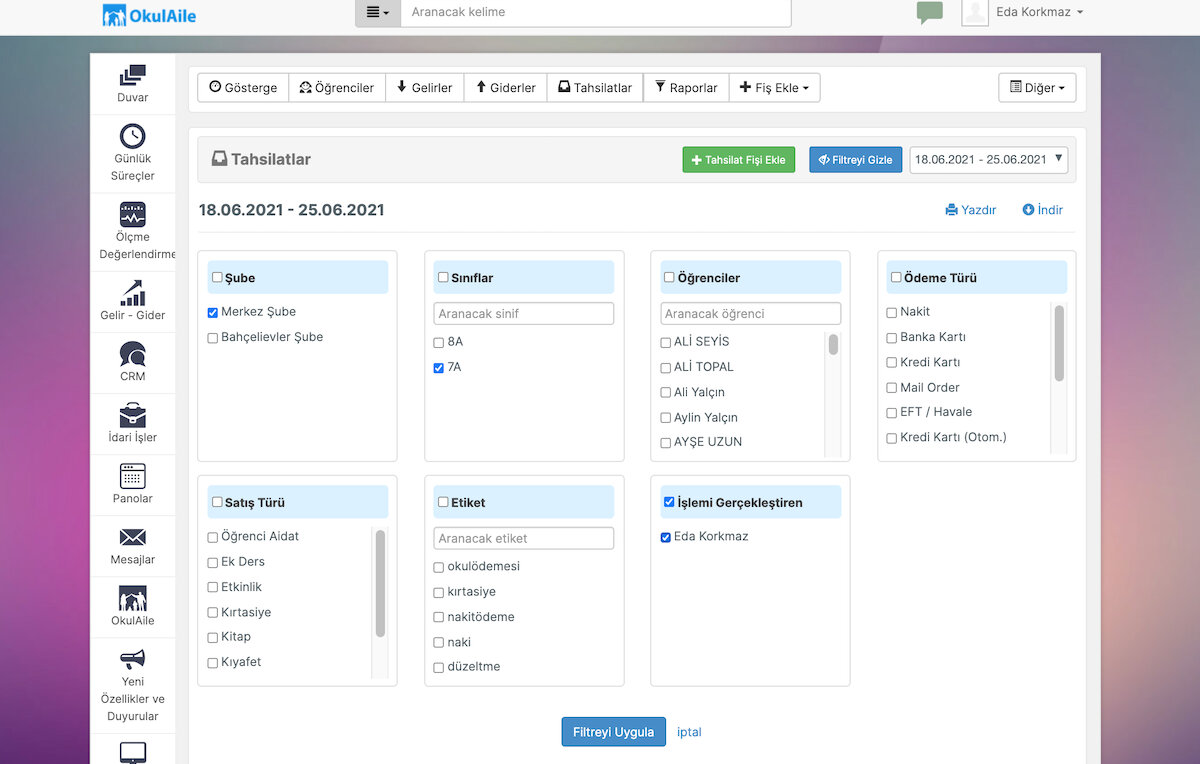The height and width of the screenshot is (764, 1200).
Task: Focus the Aranacak kelime search field
Action: click(596, 12)
